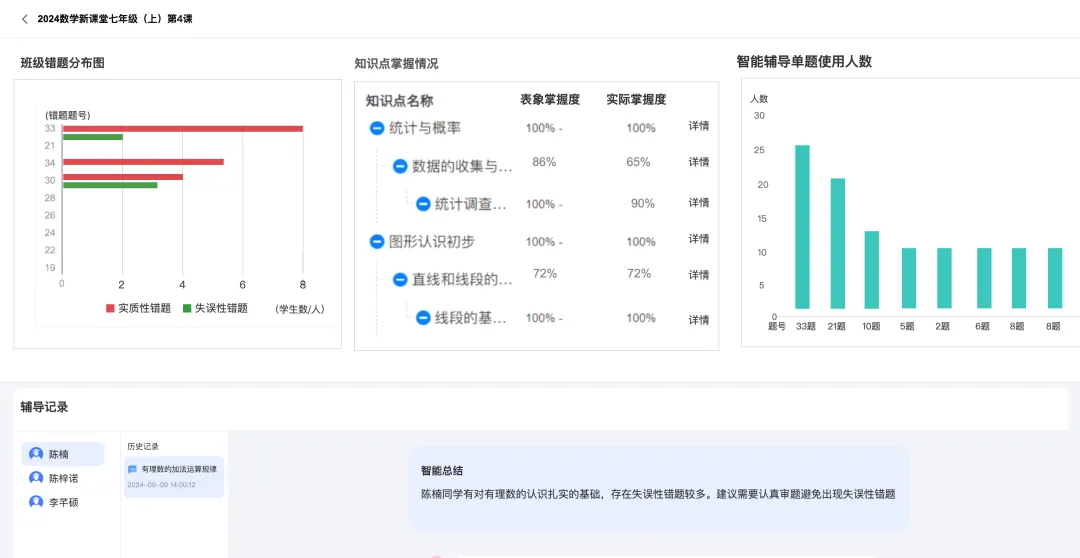Viewport: 1080px width, 558px height.
Task: Open 详情 for 直线和线段的… row
Action: 698,275
